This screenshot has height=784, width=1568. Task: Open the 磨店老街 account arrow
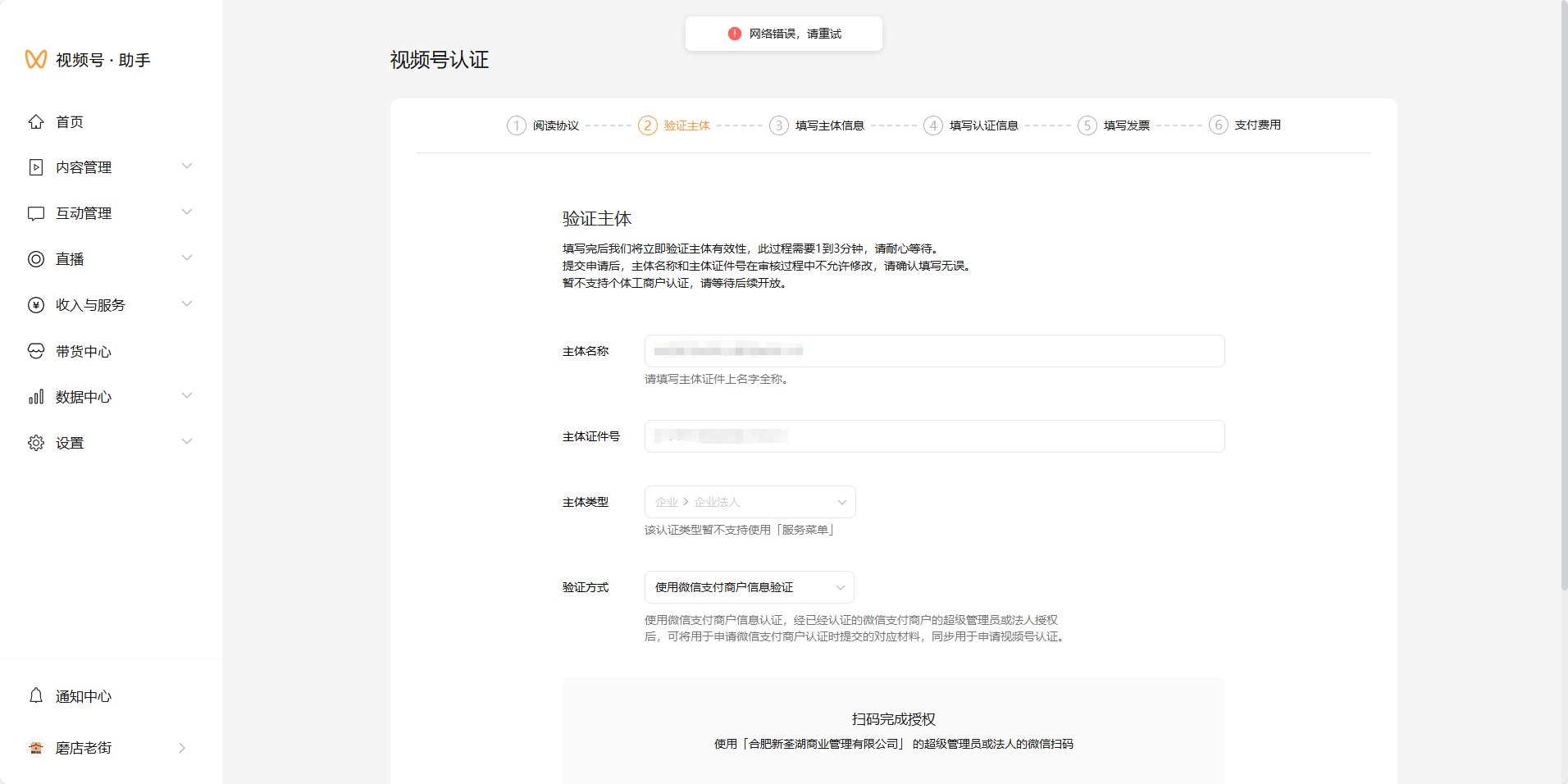[x=182, y=748]
